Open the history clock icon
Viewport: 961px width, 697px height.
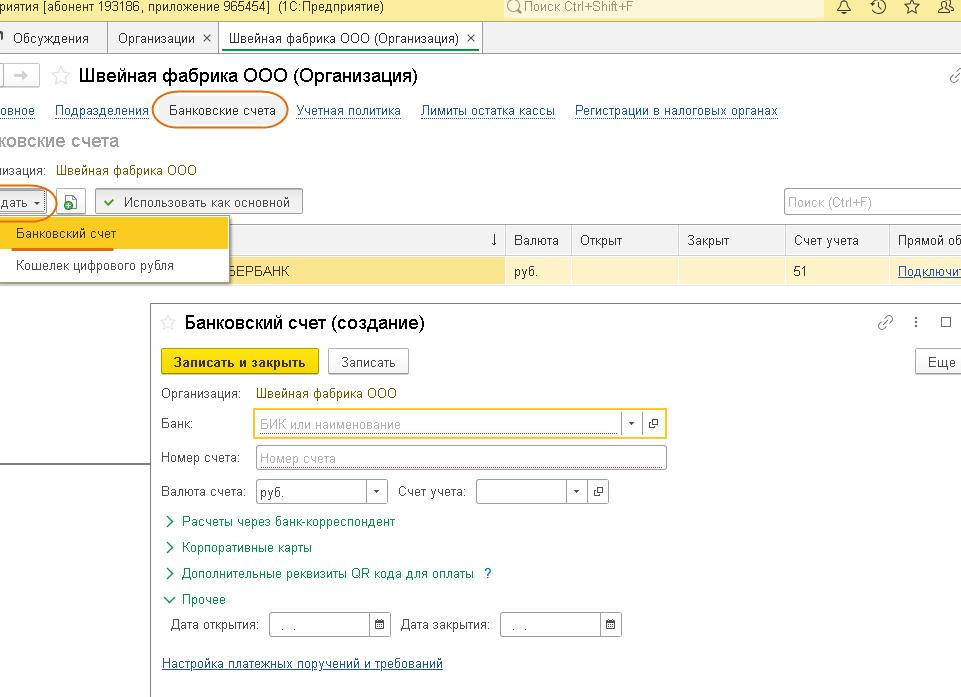(x=878, y=7)
